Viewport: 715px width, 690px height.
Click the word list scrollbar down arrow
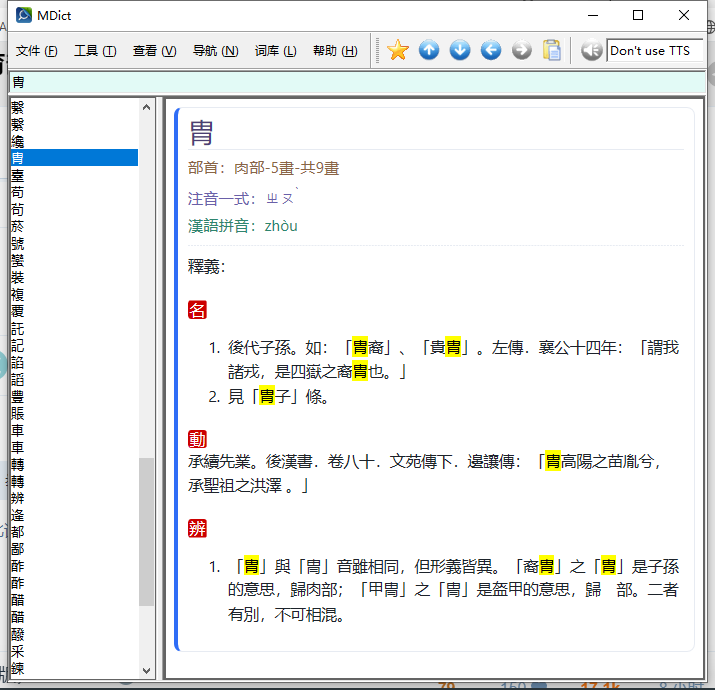click(x=147, y=671)
